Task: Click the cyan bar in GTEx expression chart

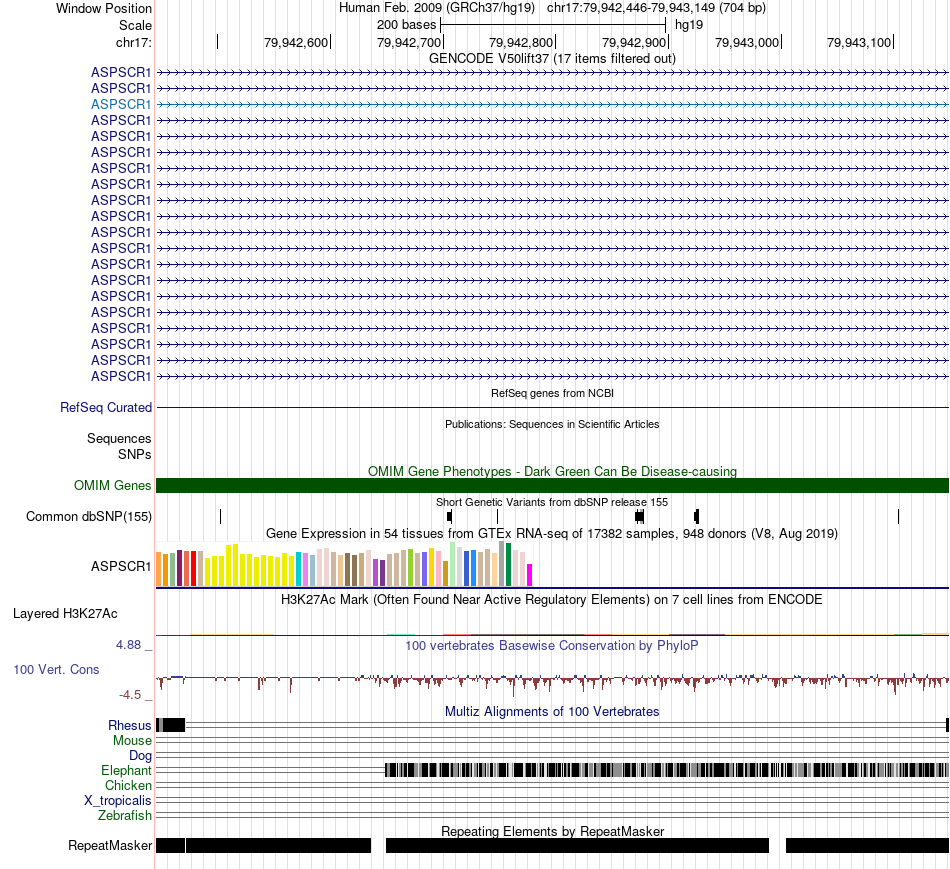Action: tap(299, 569)
